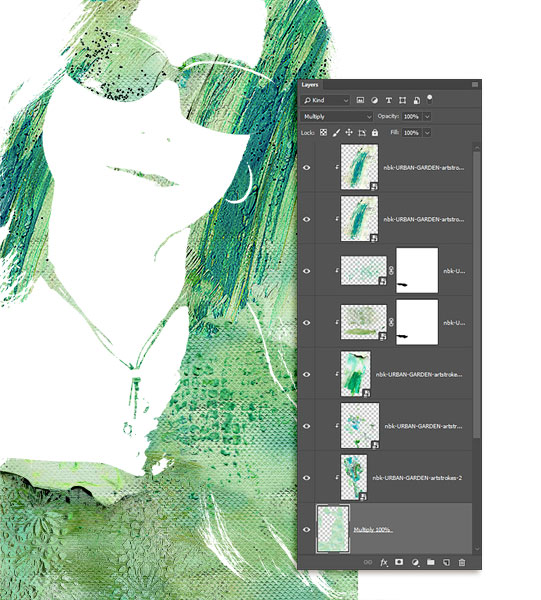This screenshot has height=600, width=541.
Task: Lock transparent pixels for the layer
Action: pos(323,133)
